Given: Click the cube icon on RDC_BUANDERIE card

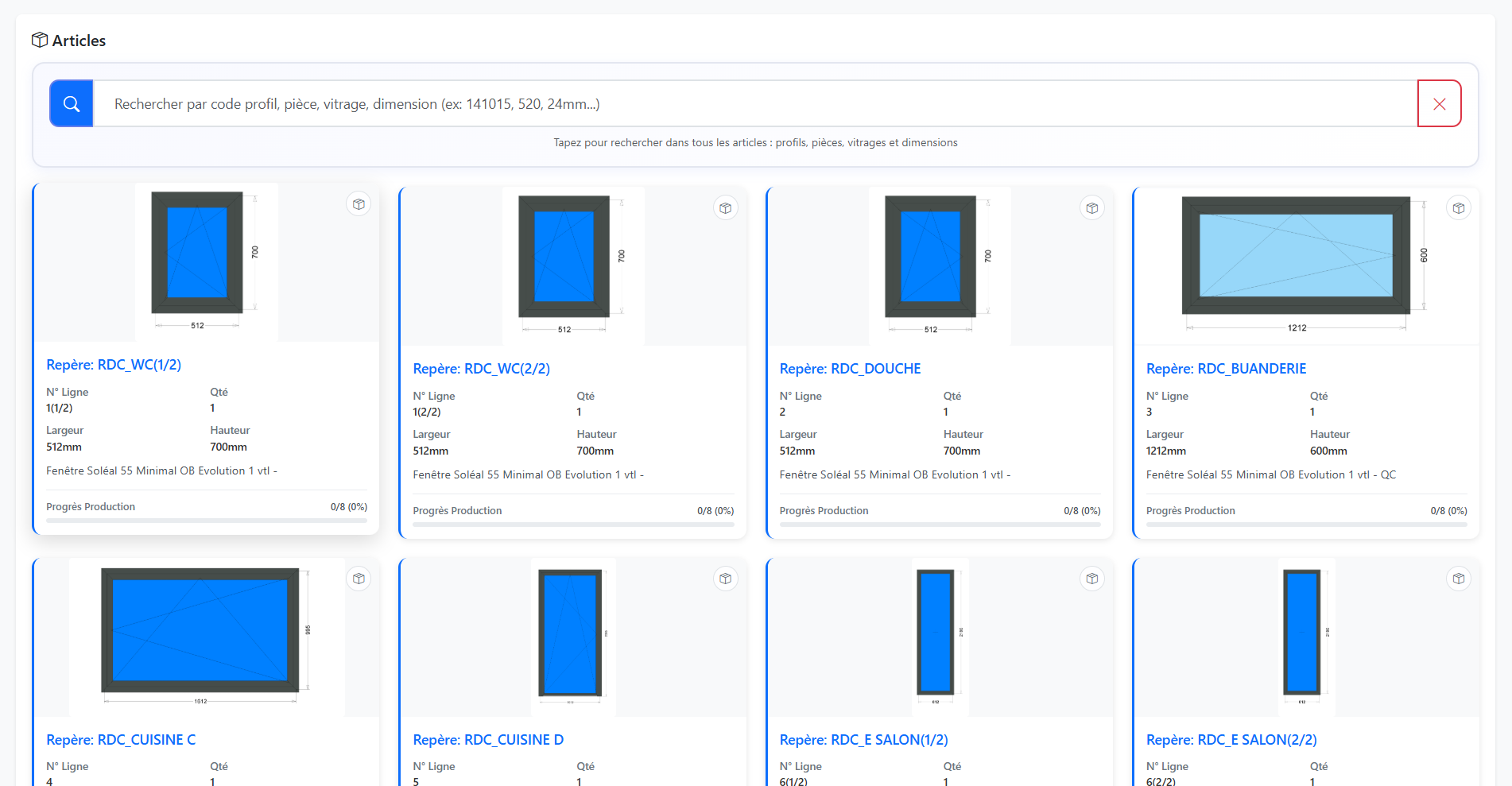Looking at the screenshot, I should [x=1459, y=208].
